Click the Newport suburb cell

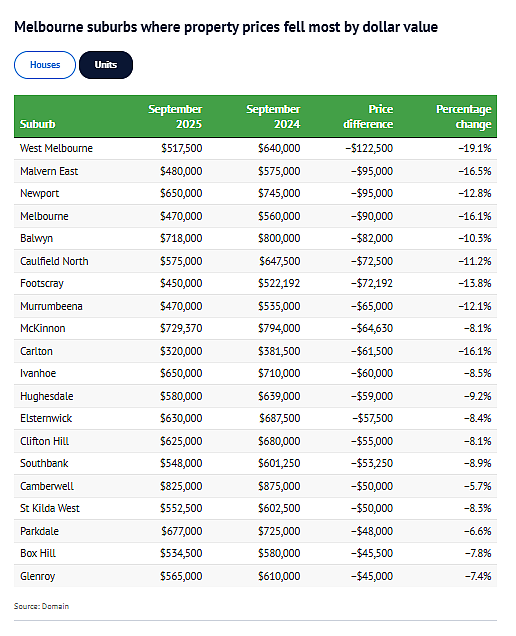(40, 193)
